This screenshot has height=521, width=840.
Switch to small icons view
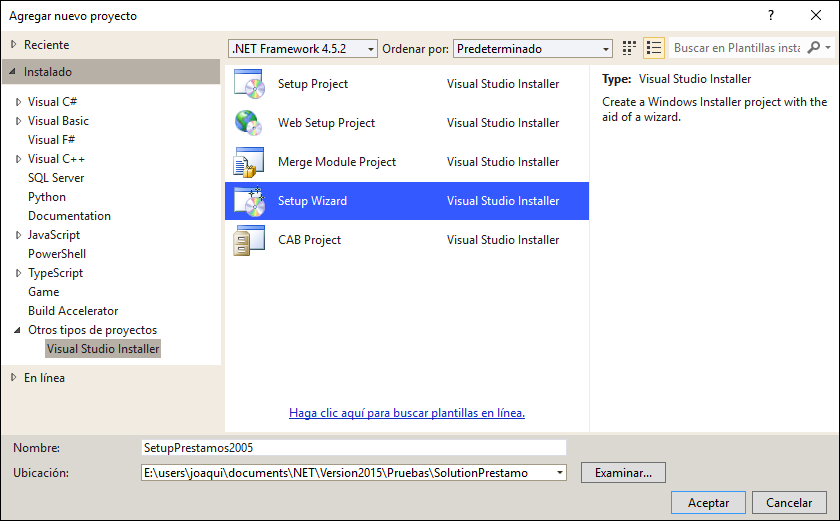pyautogui.click(x=629, y=48)
